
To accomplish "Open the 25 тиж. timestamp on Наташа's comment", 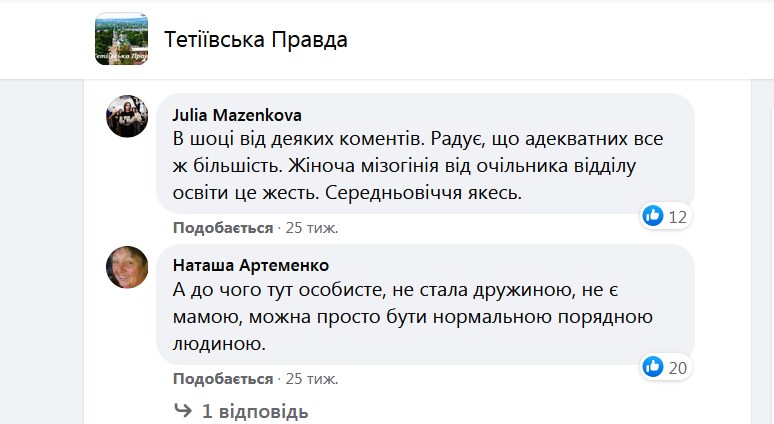I will point(312,379).
